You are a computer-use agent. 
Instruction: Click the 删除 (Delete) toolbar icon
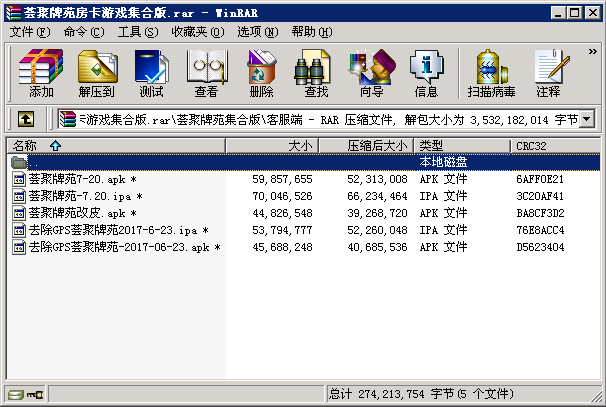[x=261, y=73]
